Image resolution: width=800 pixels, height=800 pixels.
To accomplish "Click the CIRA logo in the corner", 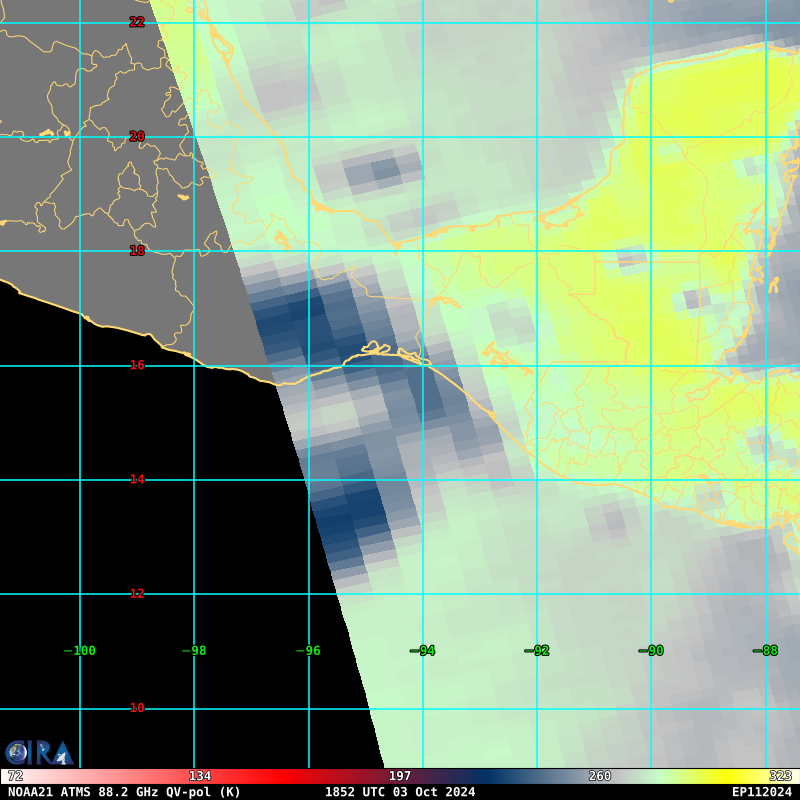I will [x=39, y=753].
